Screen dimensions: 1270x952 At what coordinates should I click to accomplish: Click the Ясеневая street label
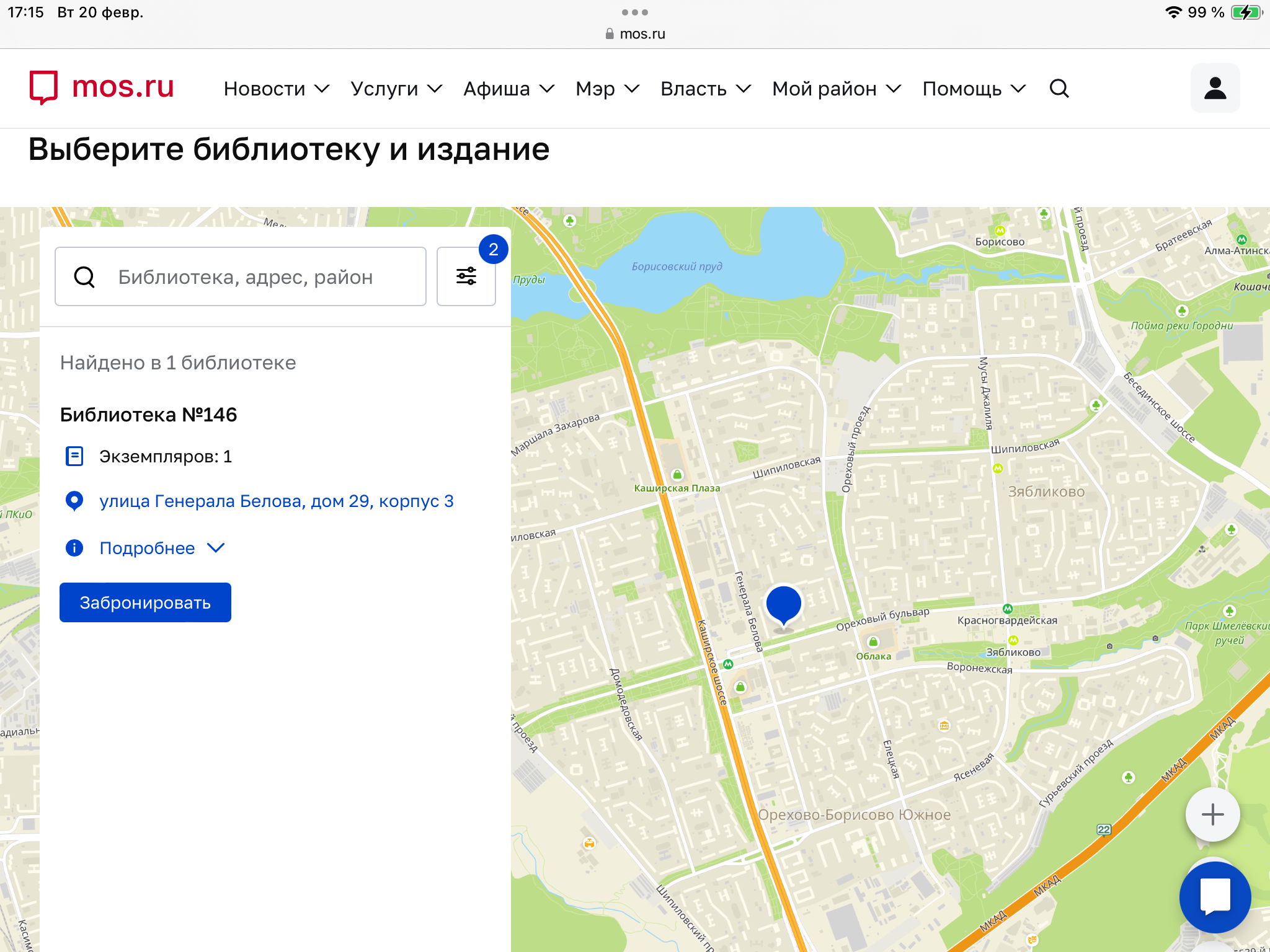point(974,767)
